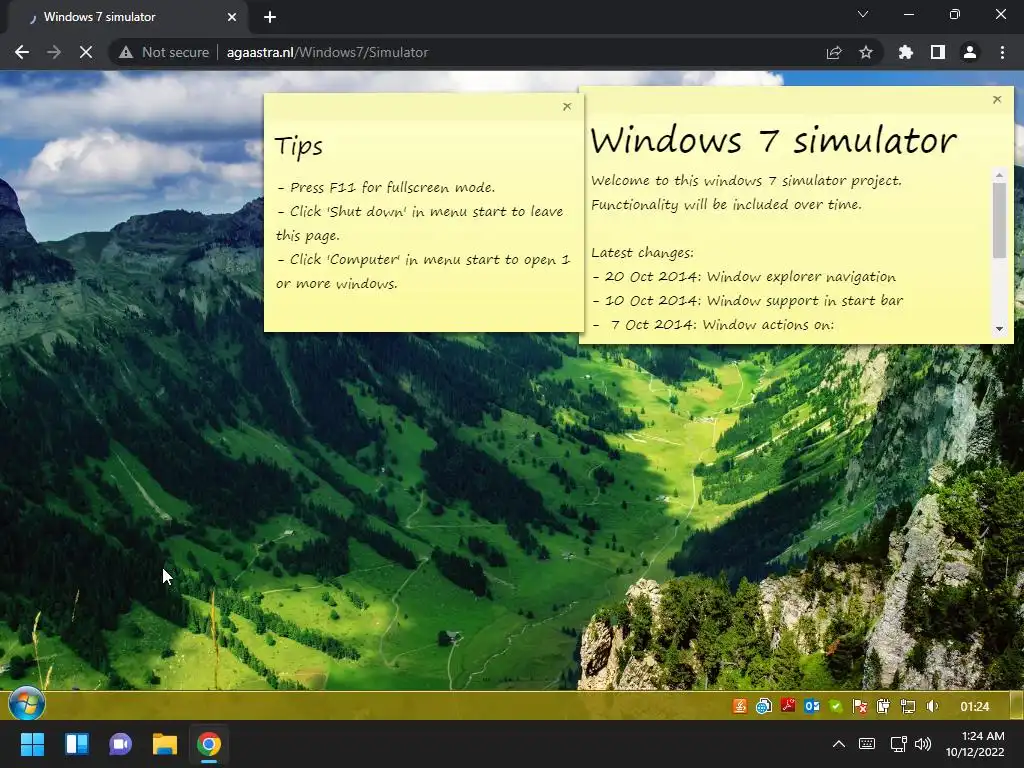1024x768 pixels.
Task: Click the 'Welcome to this windows 7 simulator project' line
Action: coord(746,180)
